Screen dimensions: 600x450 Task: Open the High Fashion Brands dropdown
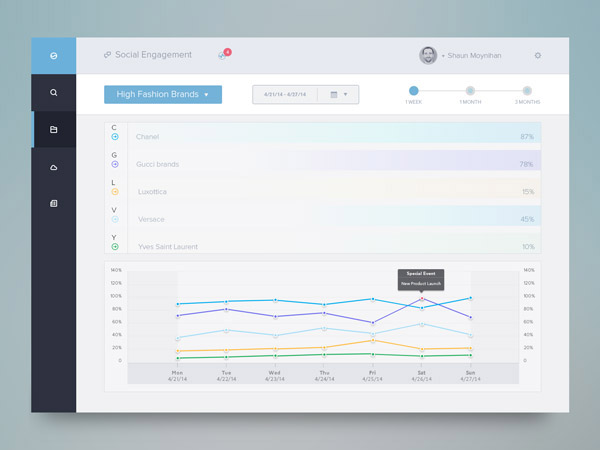[x=163, y=95]
